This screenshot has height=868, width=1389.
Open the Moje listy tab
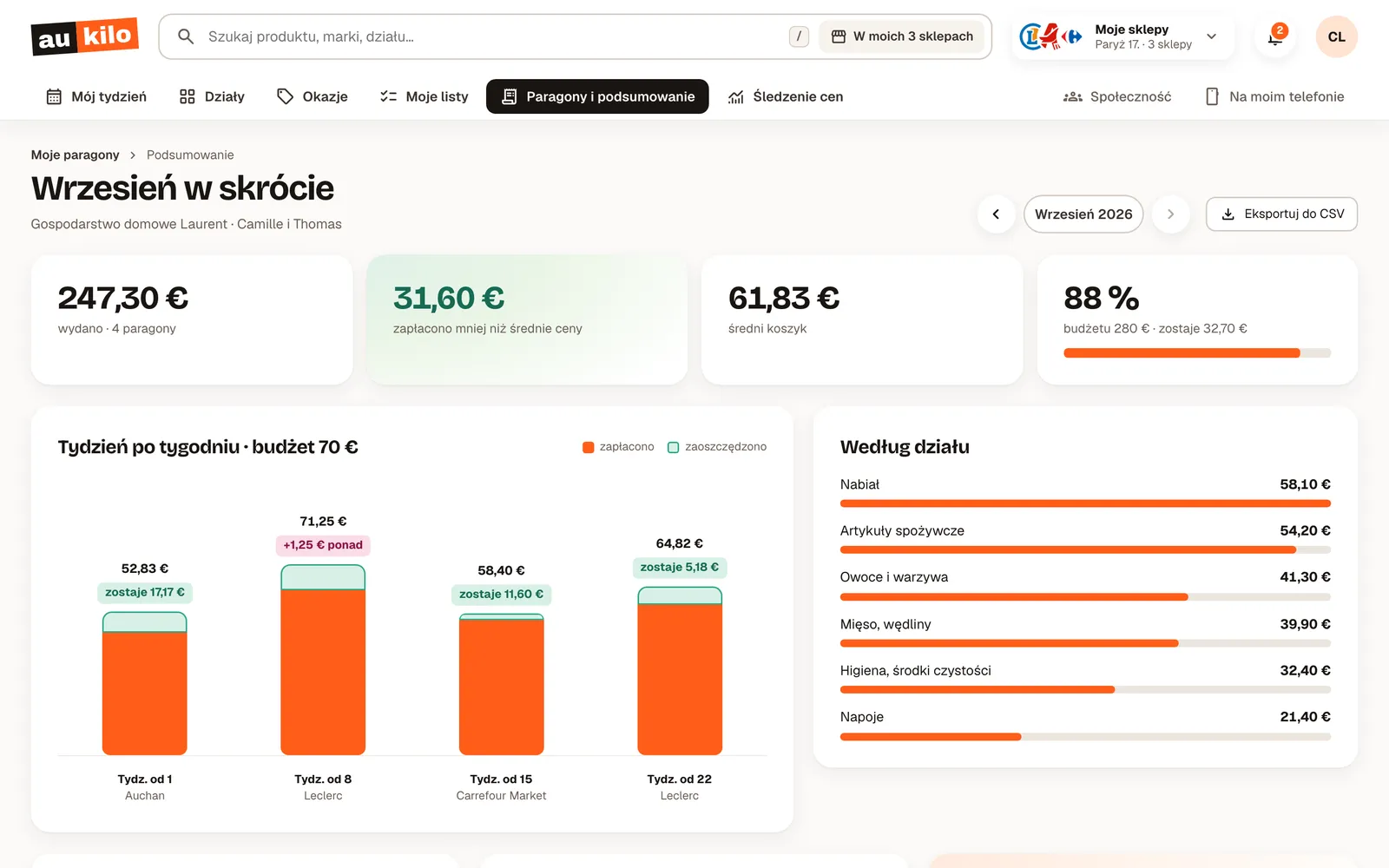tap(425, 96)
